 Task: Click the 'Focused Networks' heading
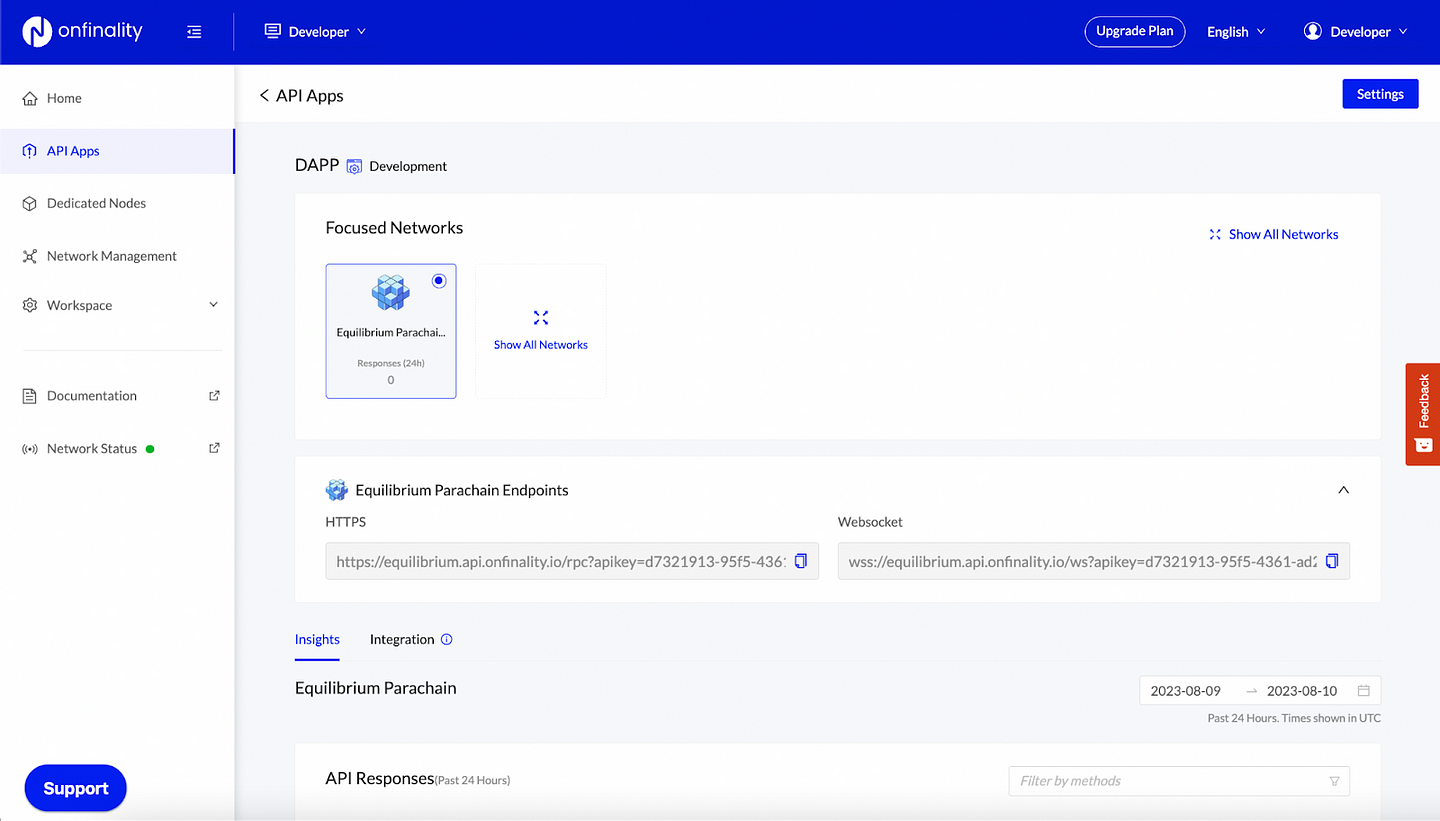[394, 228]
